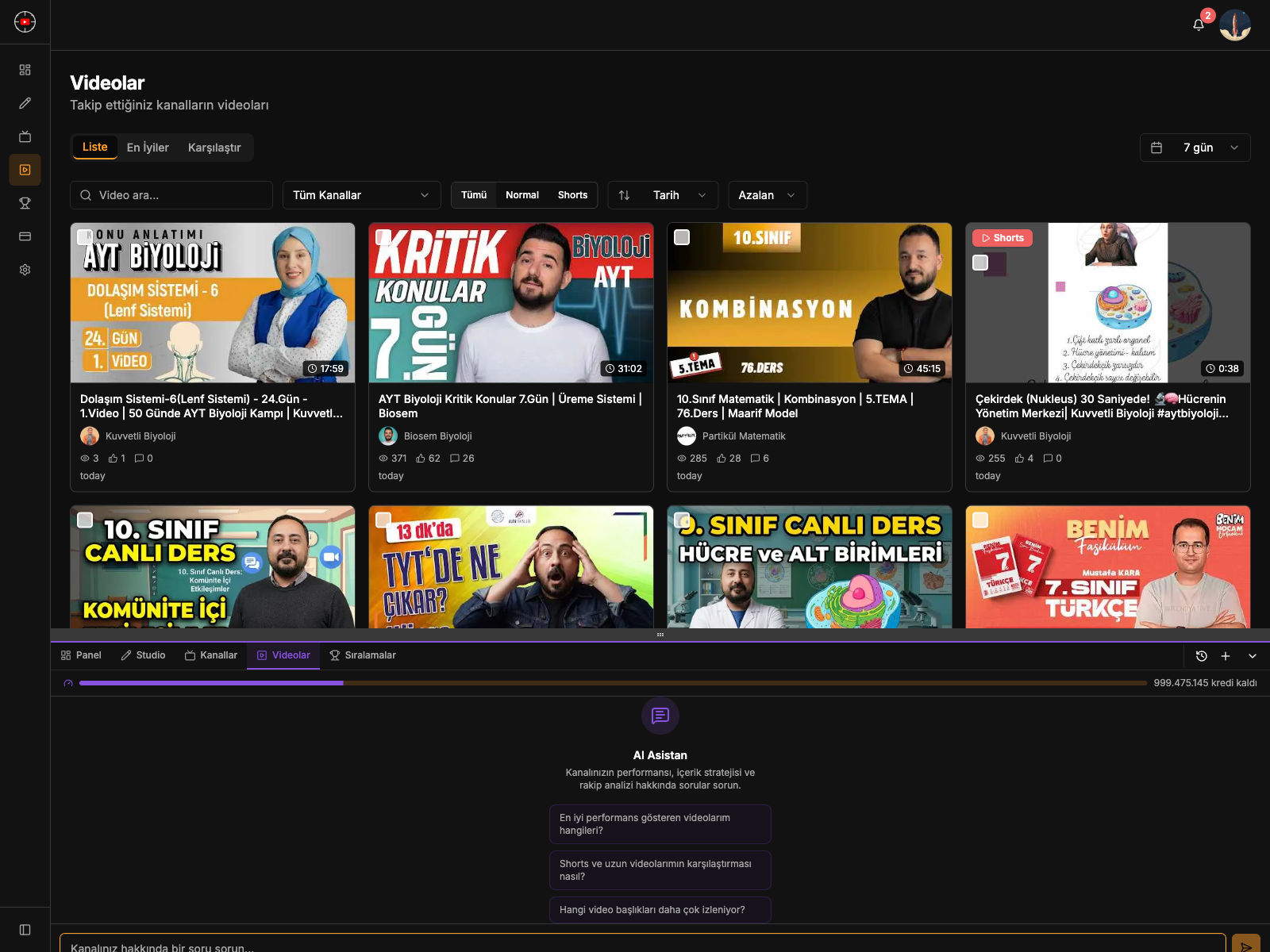Select the Kritik Konular 7.Gün video checkbox

pyautogui.click(x=383, y=237)
